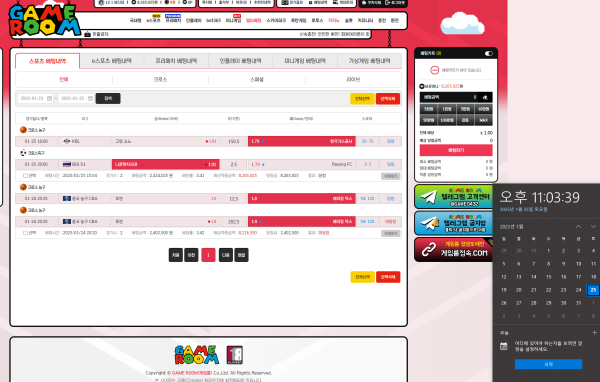Click the trash icon beside the bet amount field

pos(485,97)
